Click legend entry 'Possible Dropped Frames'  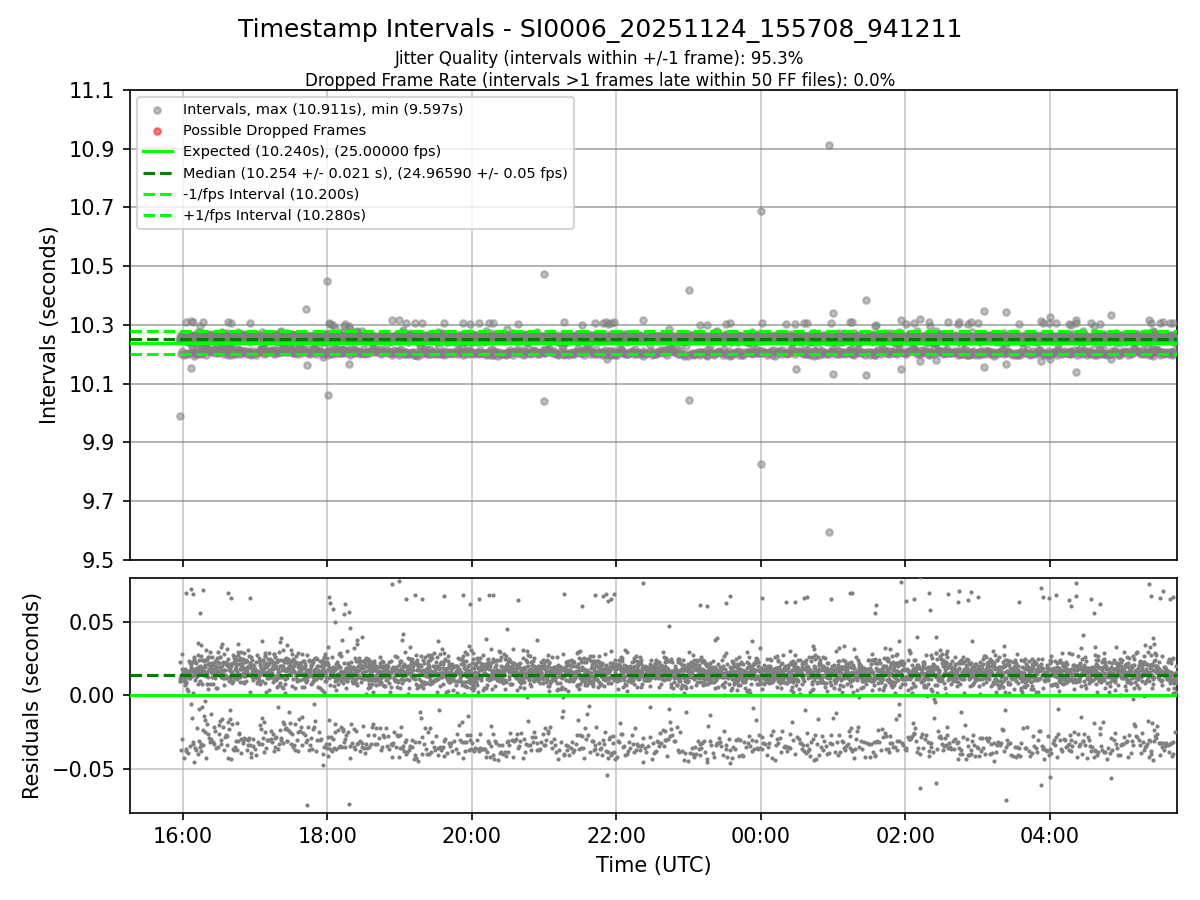point(274,130)
